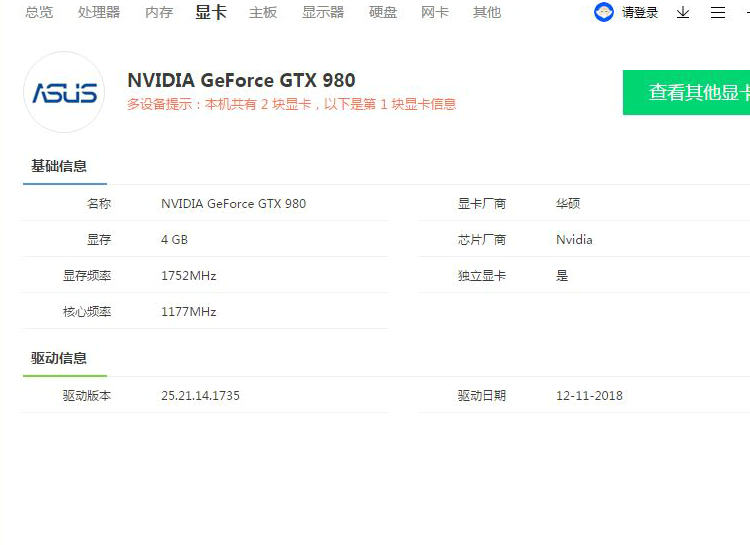This screenshot has width=750, height=545.
Task: Click the 显存频率 value 1752MHz
Action: (x=188, y=276)
